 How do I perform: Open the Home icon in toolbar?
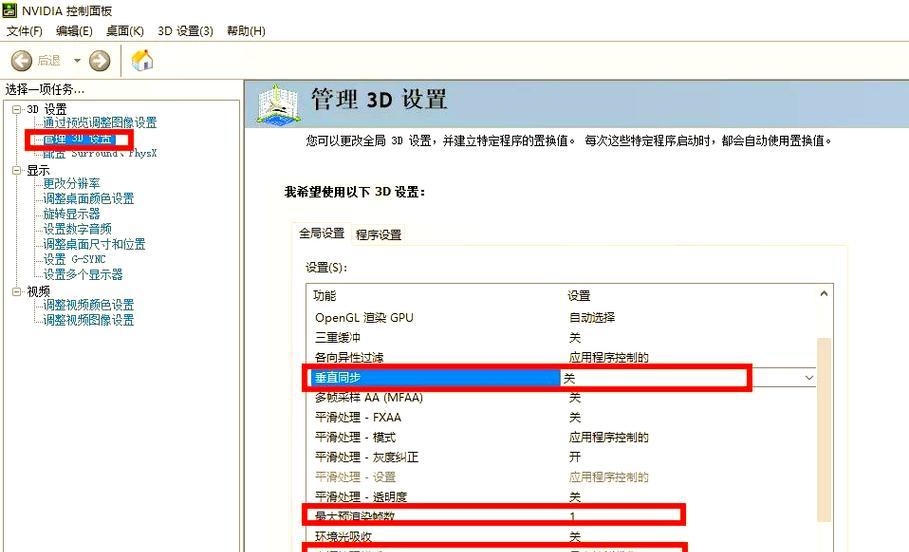pos(143,60)
